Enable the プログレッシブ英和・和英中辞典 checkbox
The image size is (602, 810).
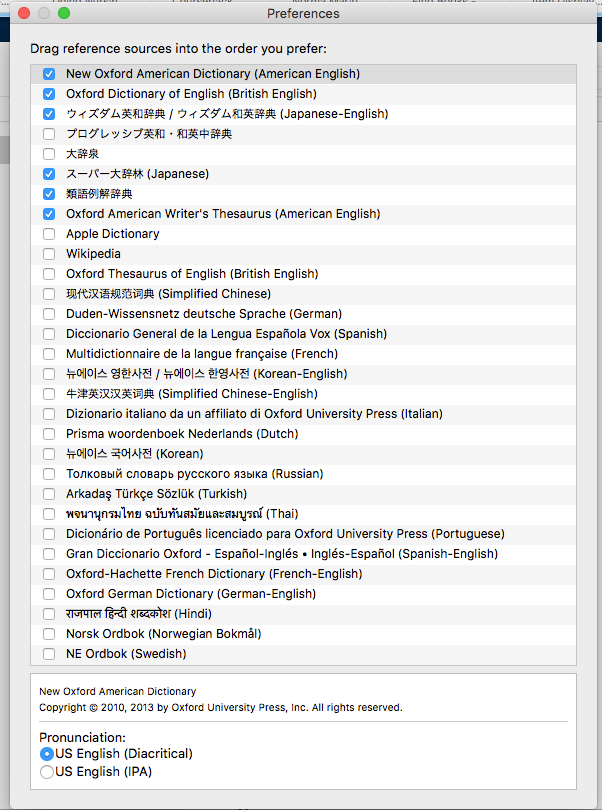(49, 134)
